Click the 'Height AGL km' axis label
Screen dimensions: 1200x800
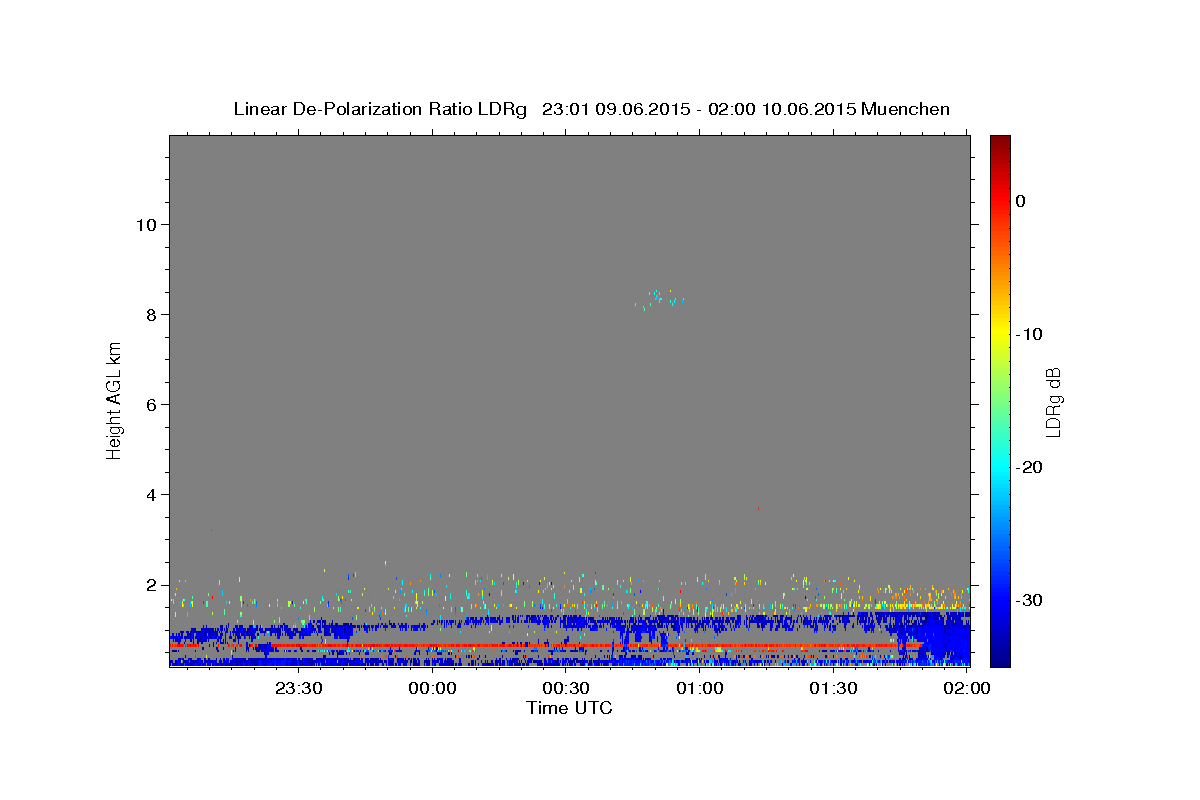point(115,402)
